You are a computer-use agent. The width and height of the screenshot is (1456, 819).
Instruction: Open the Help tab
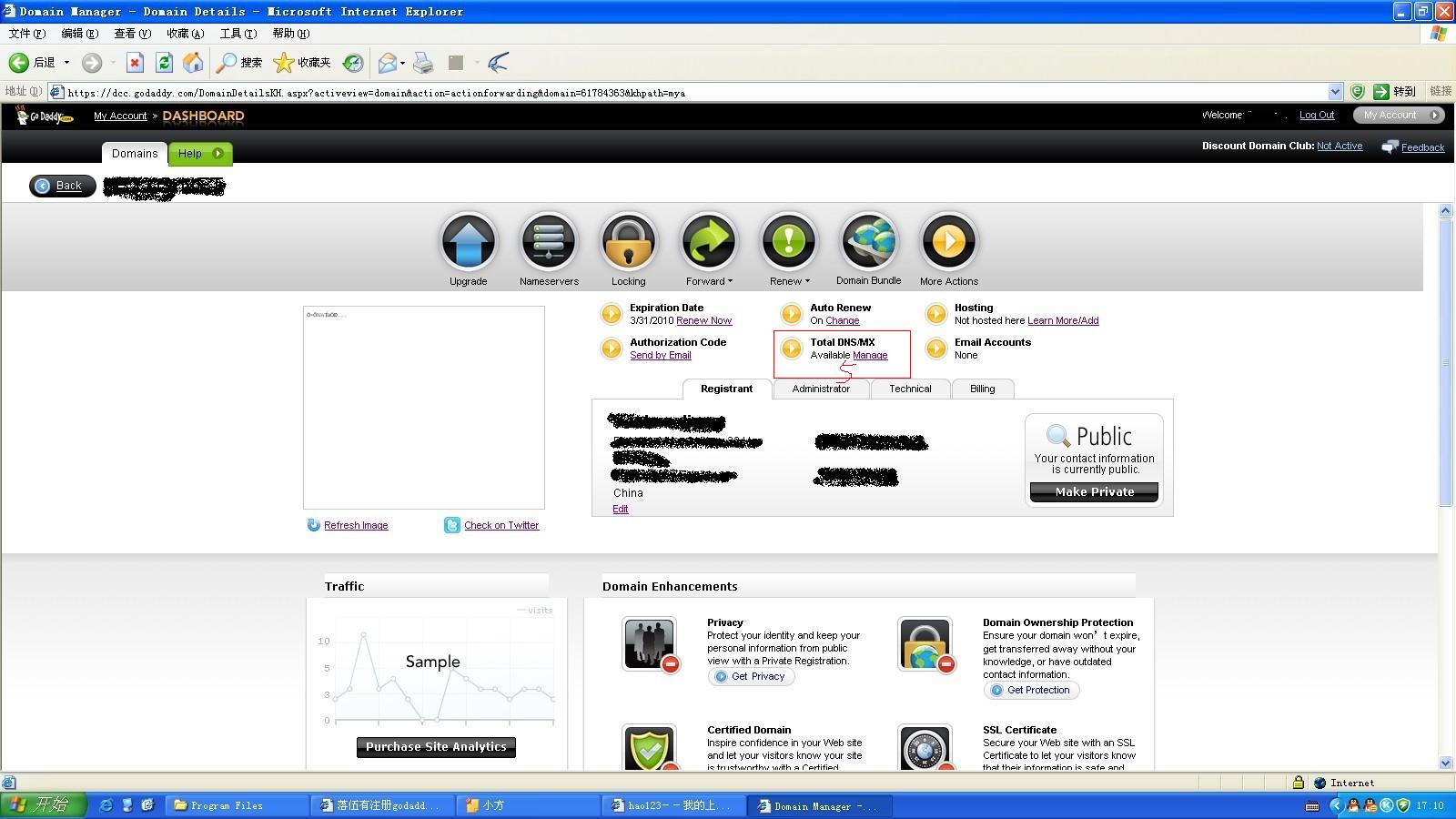200,154
